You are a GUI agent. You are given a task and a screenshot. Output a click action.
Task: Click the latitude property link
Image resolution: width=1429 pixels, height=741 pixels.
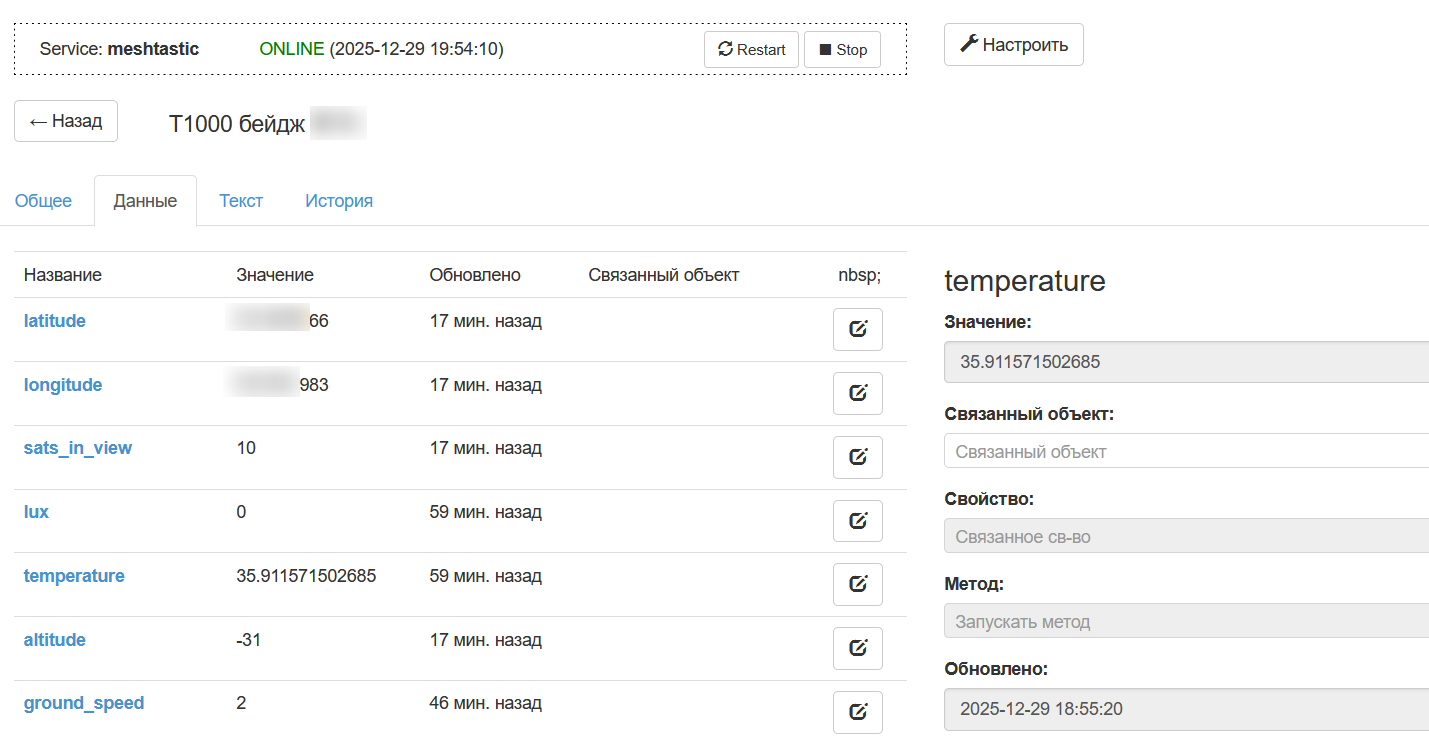point(55,321)
